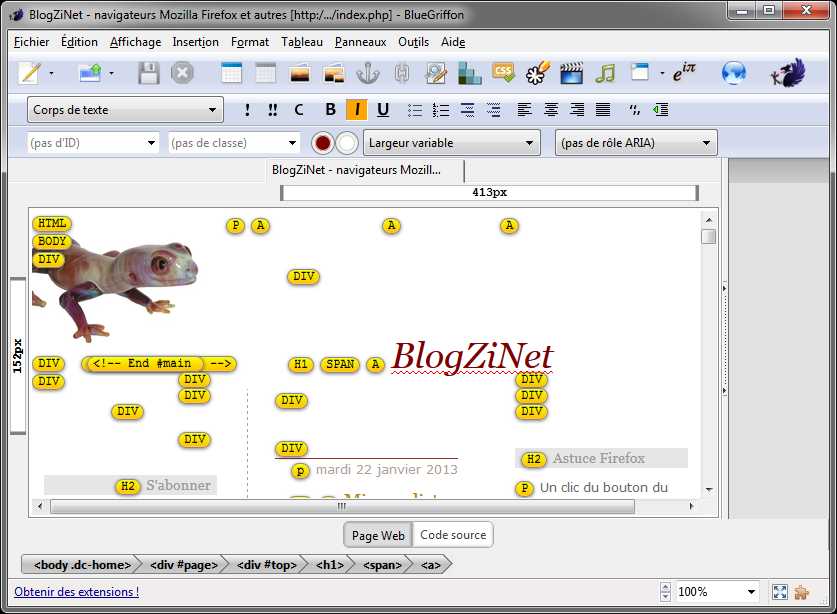Select the div #page breadcrumb
837x614 pixels.
click(x=183, y=565)
